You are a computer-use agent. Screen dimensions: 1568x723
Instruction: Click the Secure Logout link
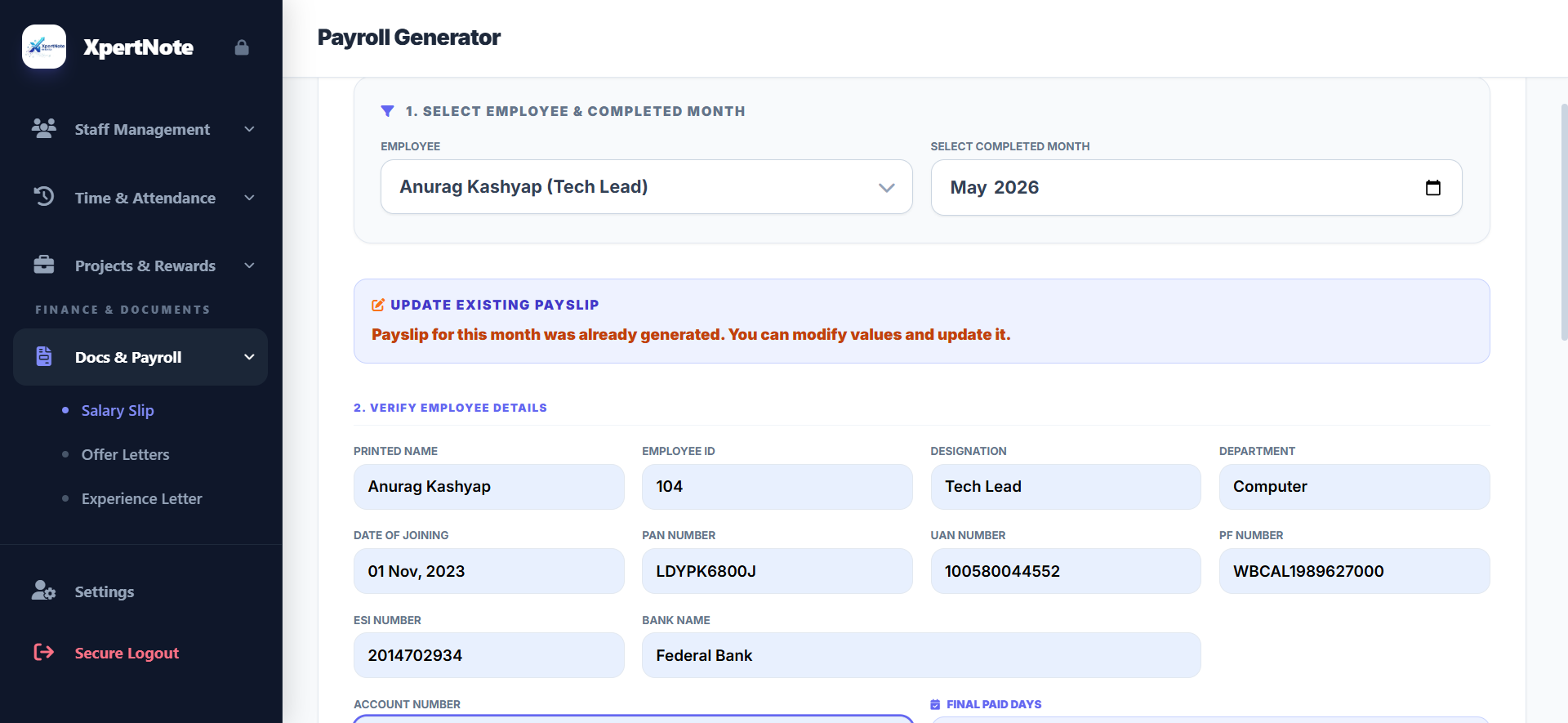point(127,653)
